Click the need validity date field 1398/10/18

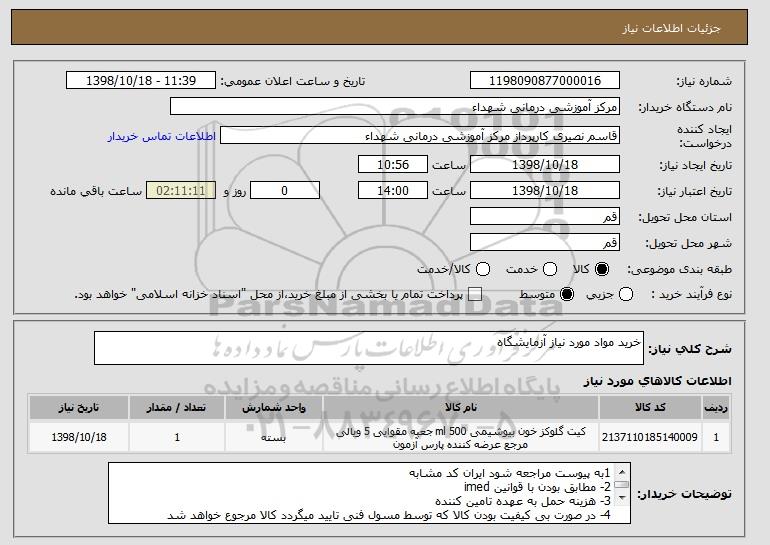tap(545, 191)
